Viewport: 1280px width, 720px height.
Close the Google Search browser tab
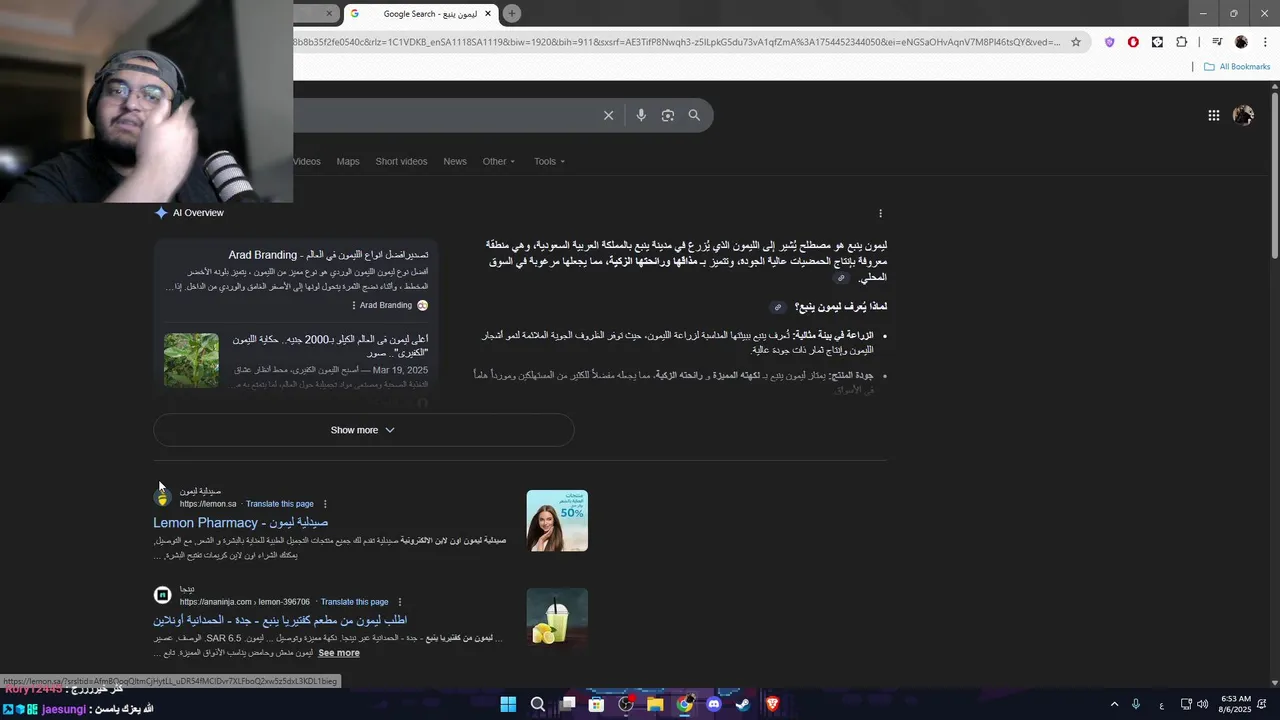point(489,14)
